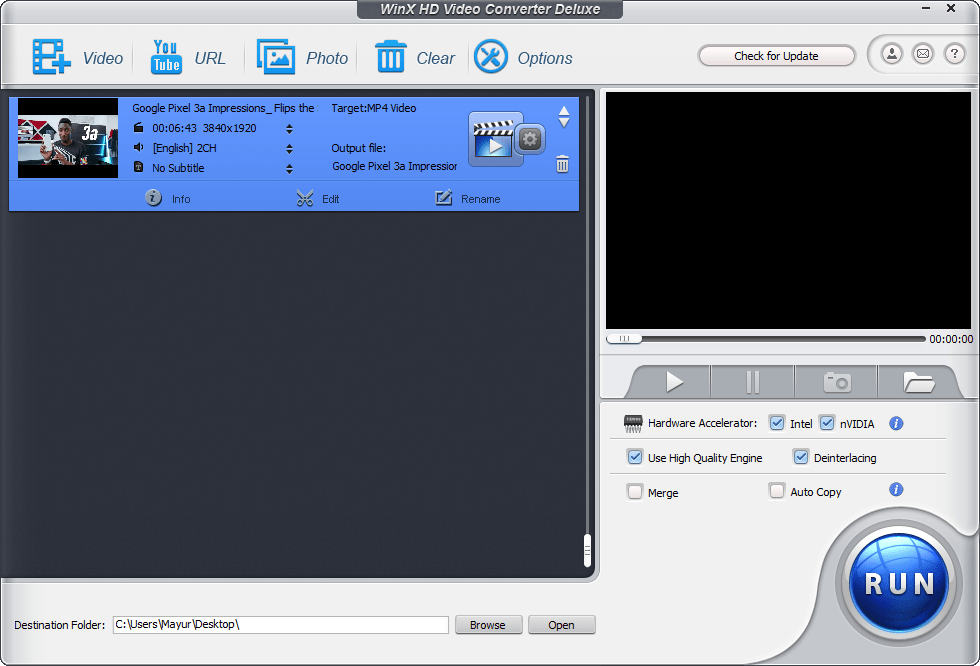Enable the Auto Copy checkbox
This screenshot has width=980, height=666.
[x=776, y=491]
